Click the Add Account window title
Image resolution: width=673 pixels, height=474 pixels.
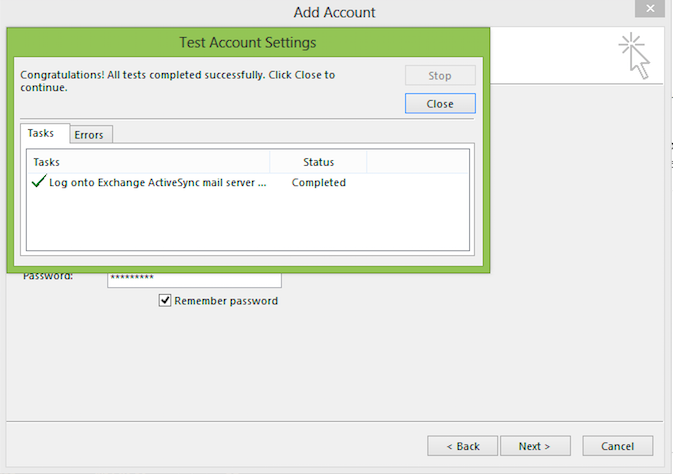pos(334,12)
